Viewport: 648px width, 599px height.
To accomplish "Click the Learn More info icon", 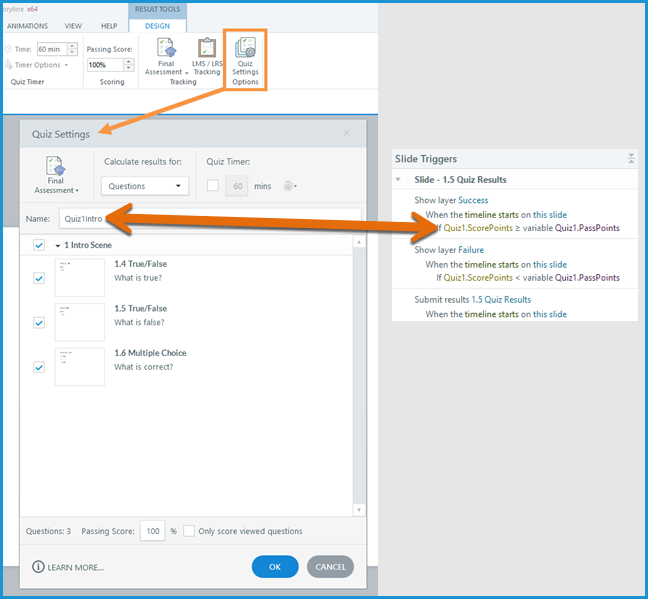I will (x=39, y=567).
